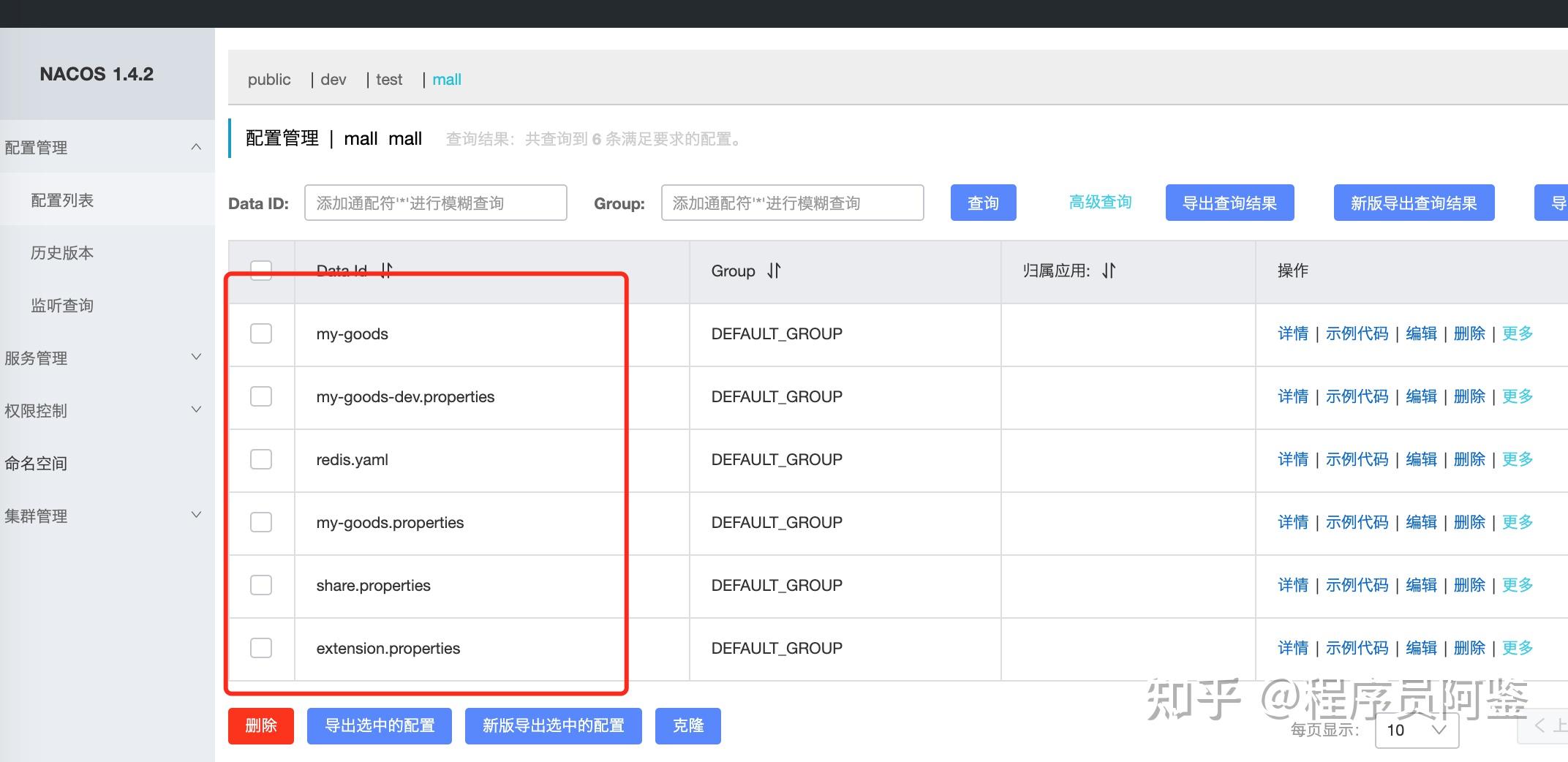
Task: Click the 新版导出查询结果 button
Action: tap(1414, 203)
